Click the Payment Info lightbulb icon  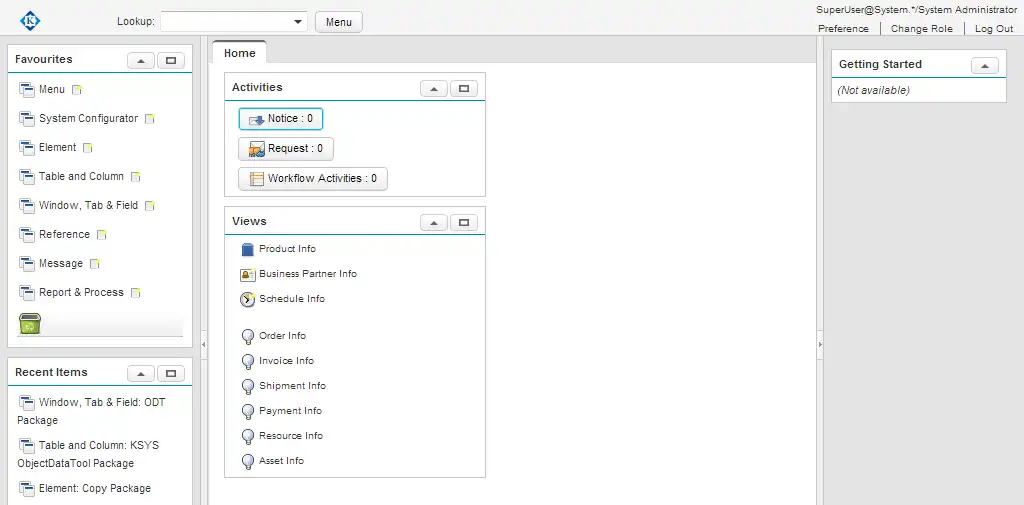coord(248,412)
